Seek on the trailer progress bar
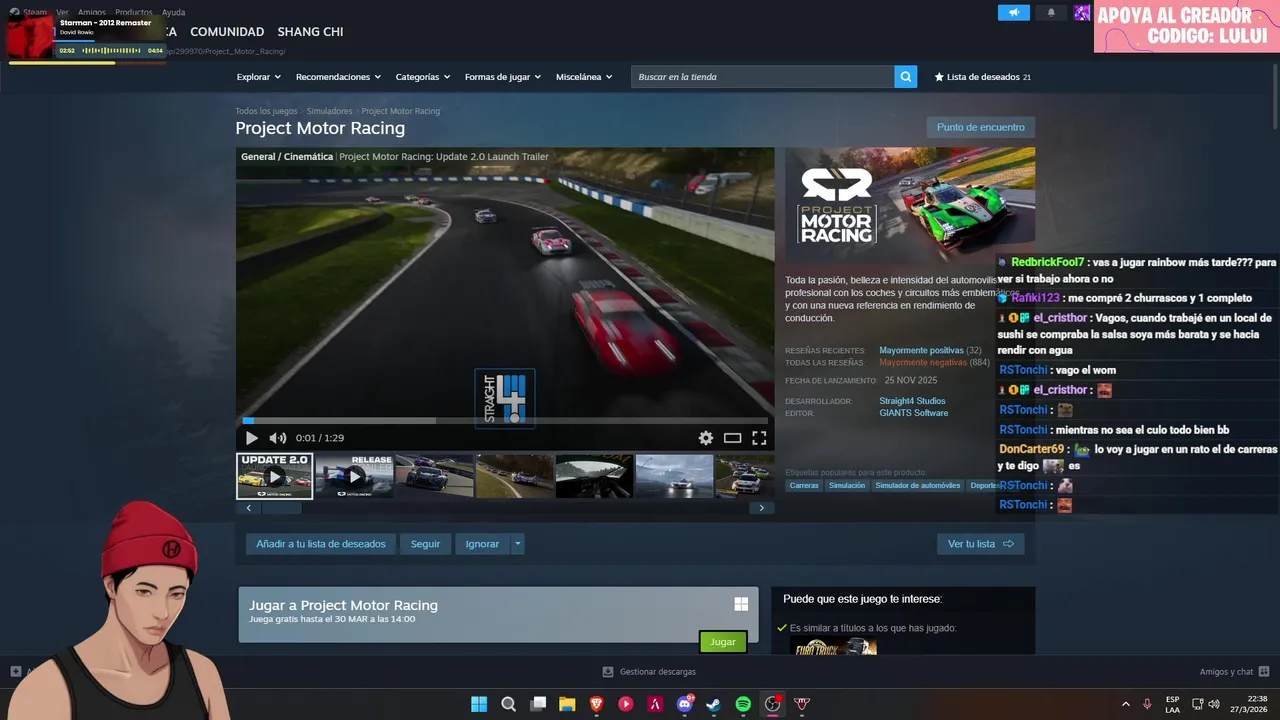1280x720 pixels. point(505,421)
